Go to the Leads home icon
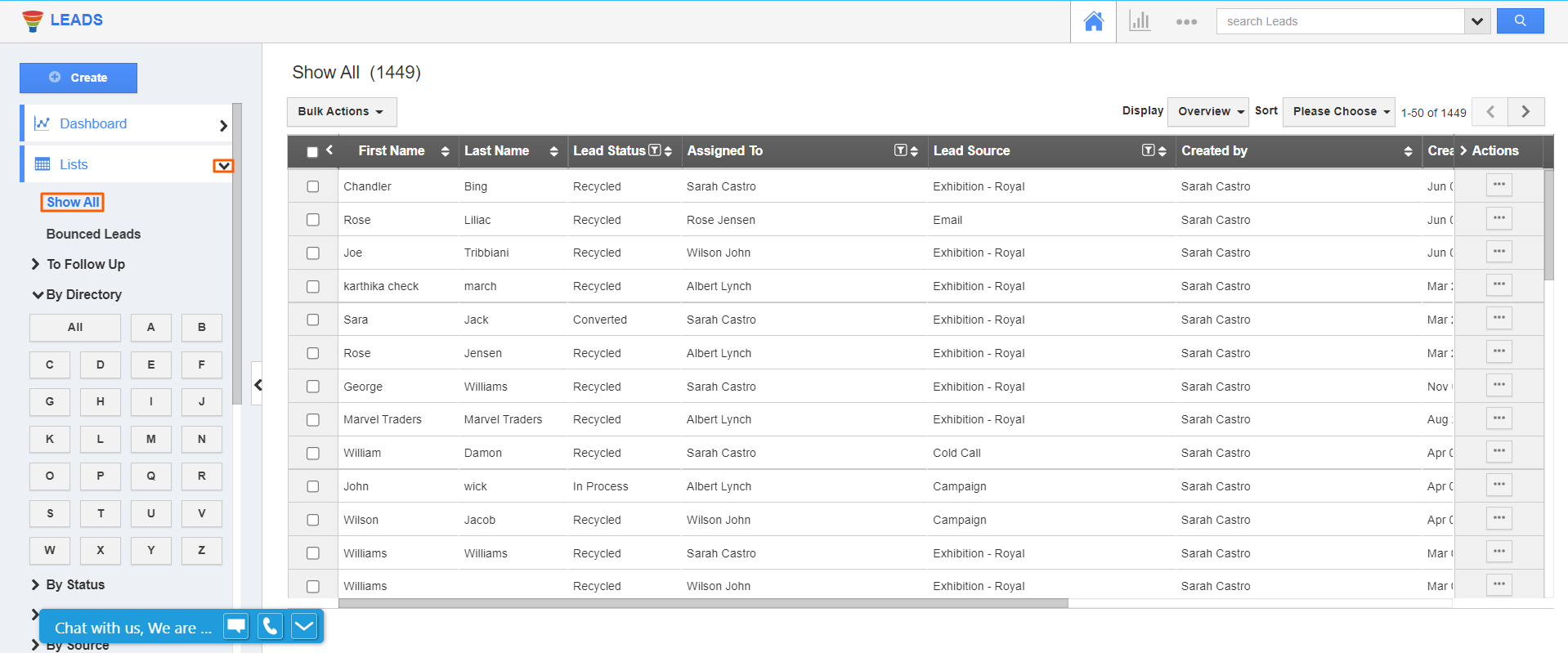The image size is (1568, 653). coord(1093,21)
